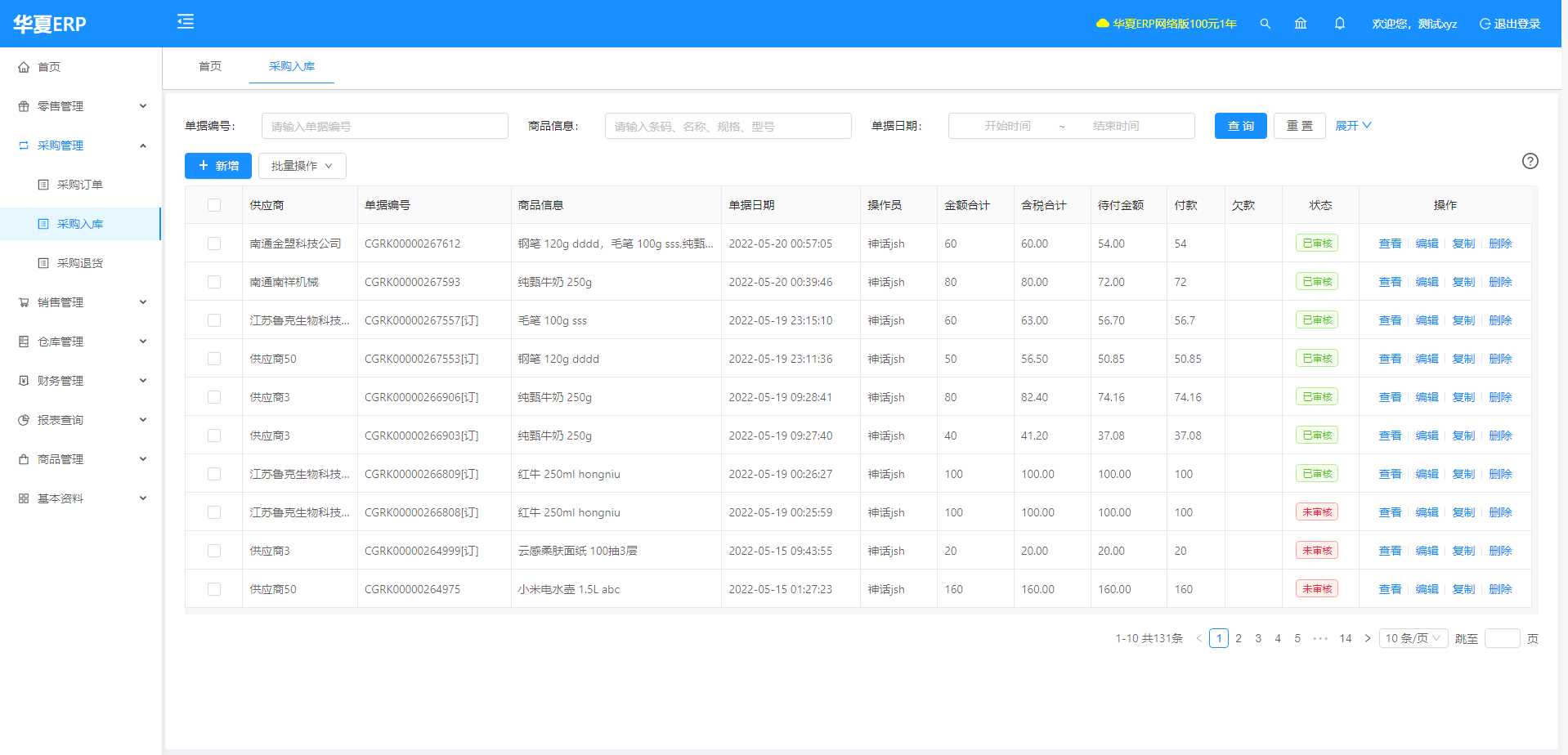Collapse the 采购管理 menu

coord(80,145)
